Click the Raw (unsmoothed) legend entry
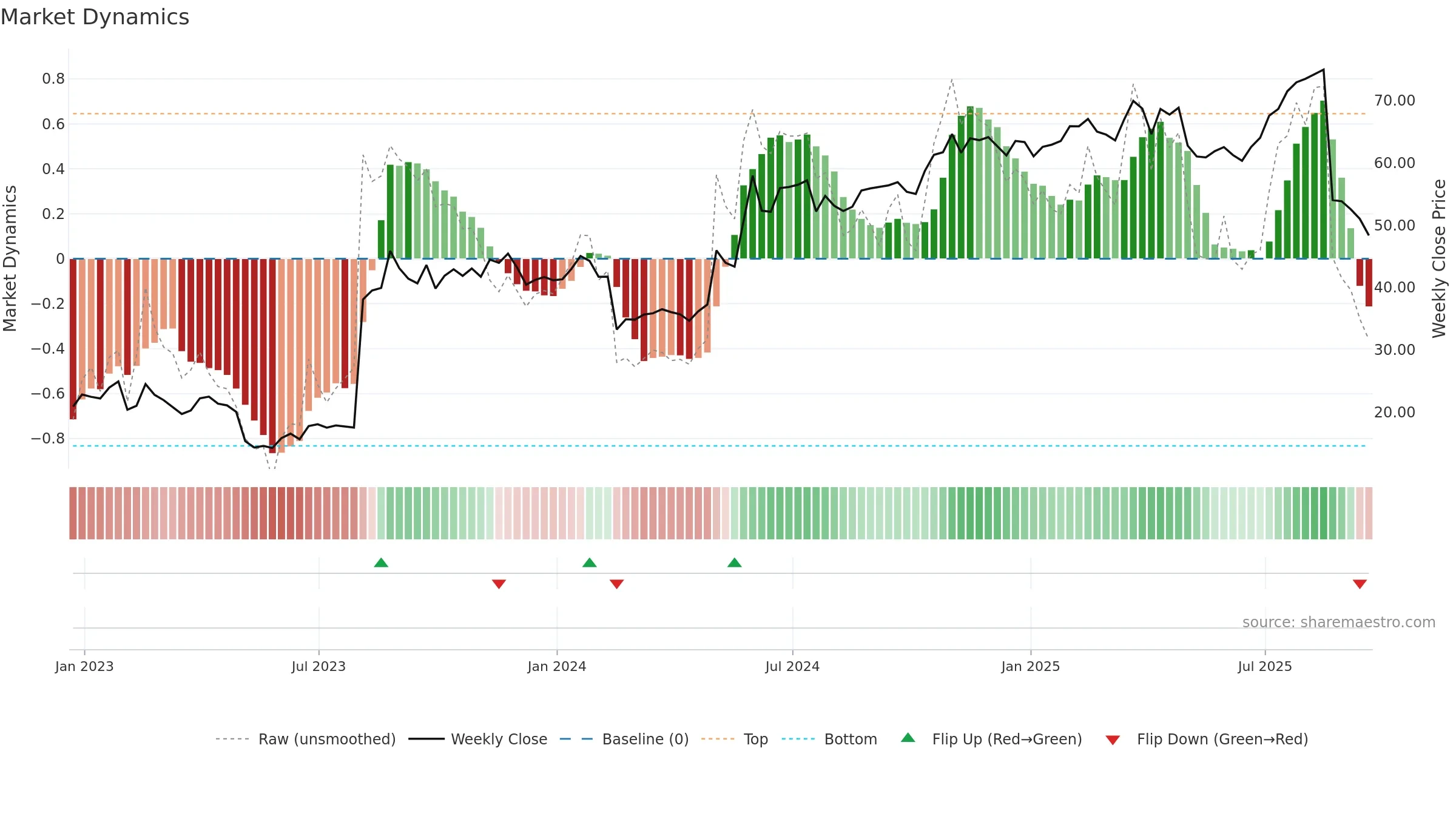 306,739
